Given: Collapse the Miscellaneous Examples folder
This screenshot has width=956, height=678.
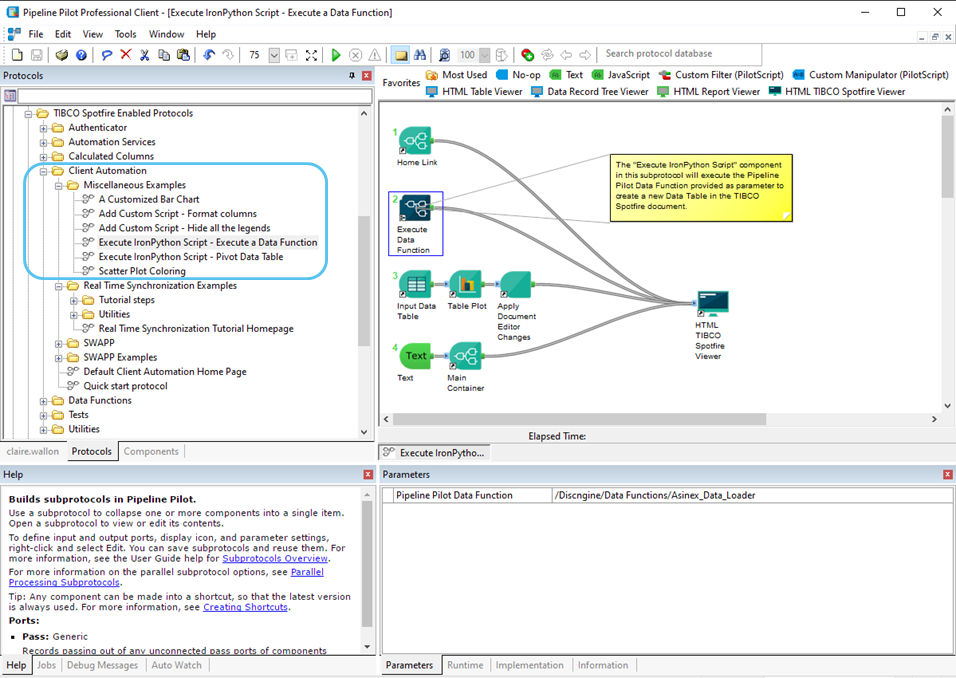Looking at the screenshot, I should coord(59,185).
